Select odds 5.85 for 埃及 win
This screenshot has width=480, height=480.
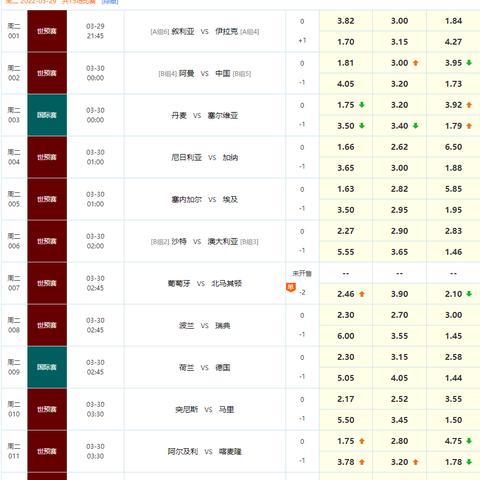[453, 189]
